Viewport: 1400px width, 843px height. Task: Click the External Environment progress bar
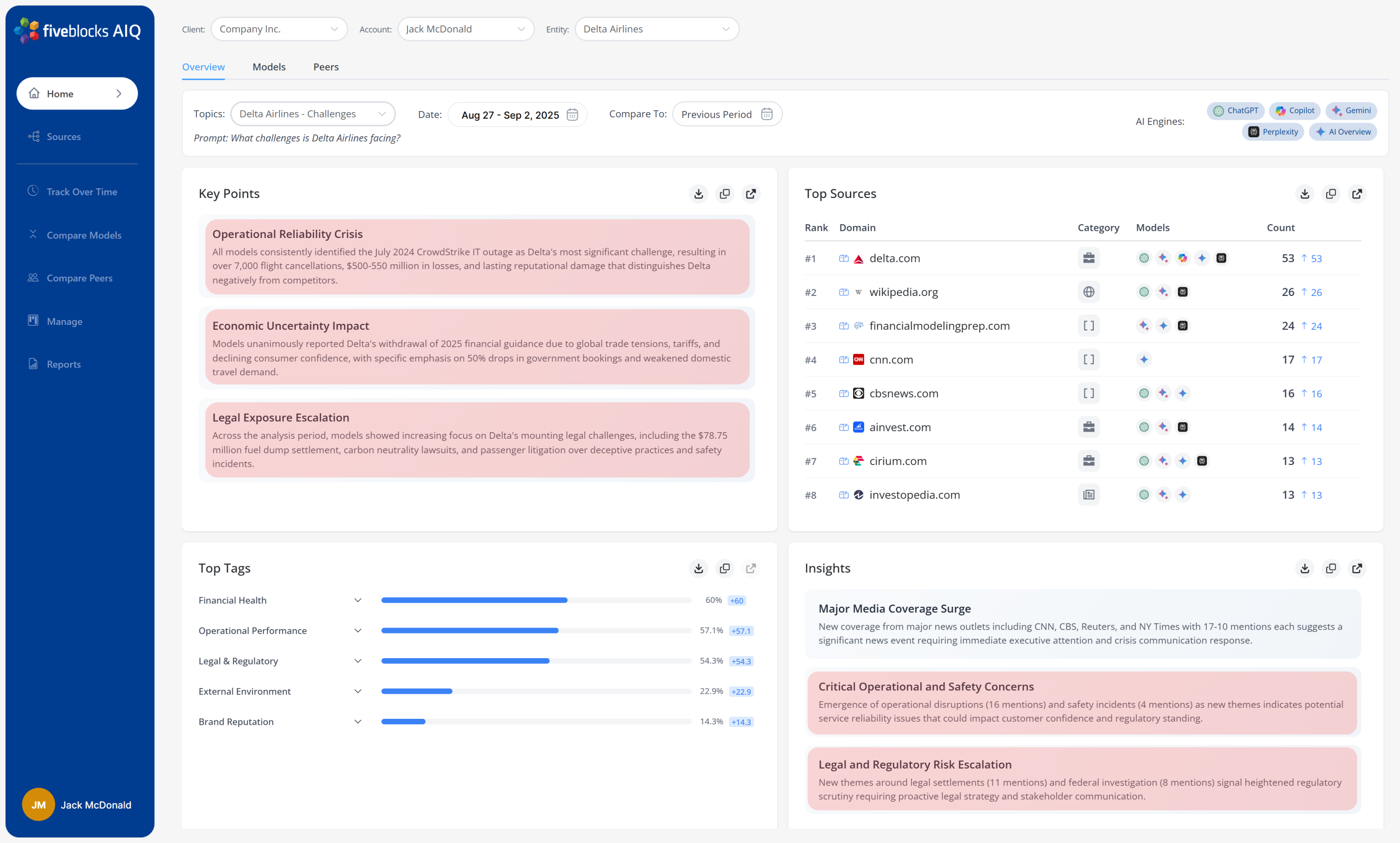[x=536, y=691]
